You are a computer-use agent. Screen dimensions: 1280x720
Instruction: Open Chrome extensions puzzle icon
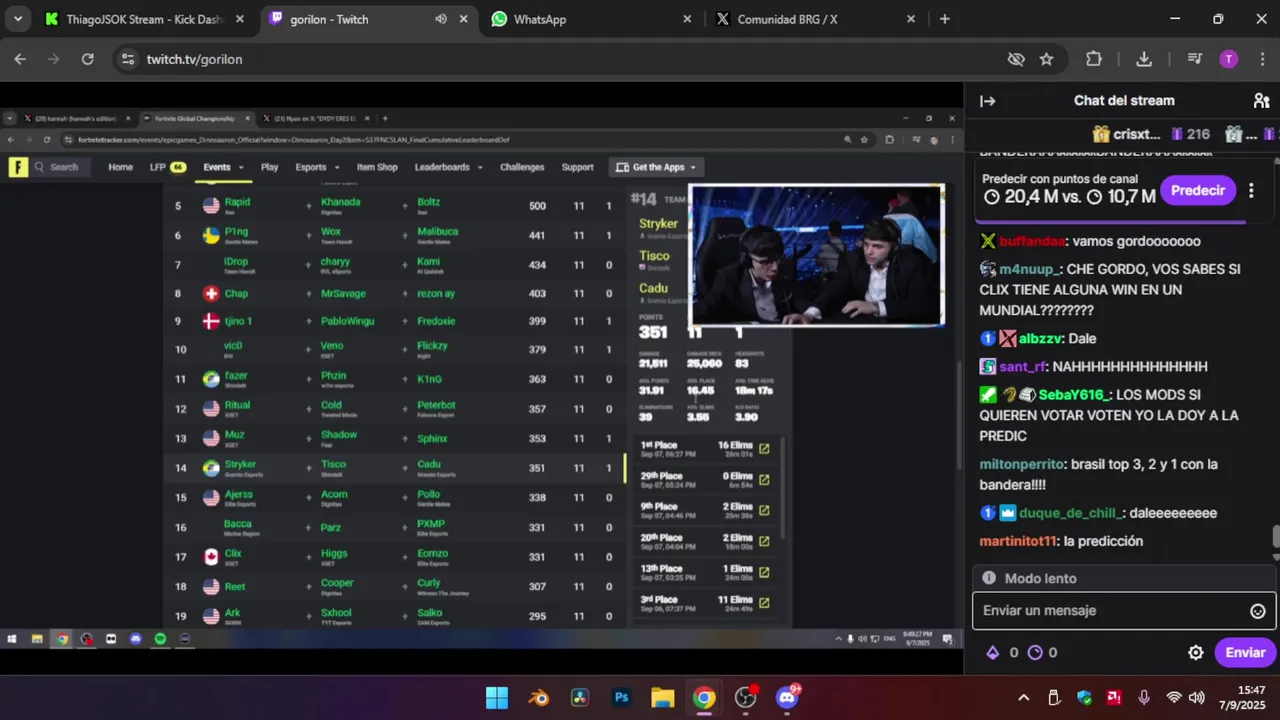[1094, 59]
